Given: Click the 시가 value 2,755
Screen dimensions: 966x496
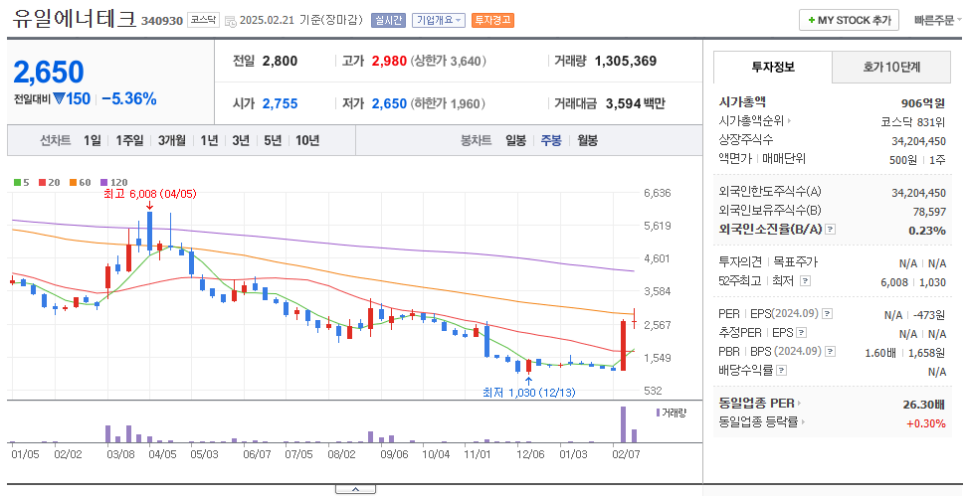Looking at the screenshot, I should 280,104.
